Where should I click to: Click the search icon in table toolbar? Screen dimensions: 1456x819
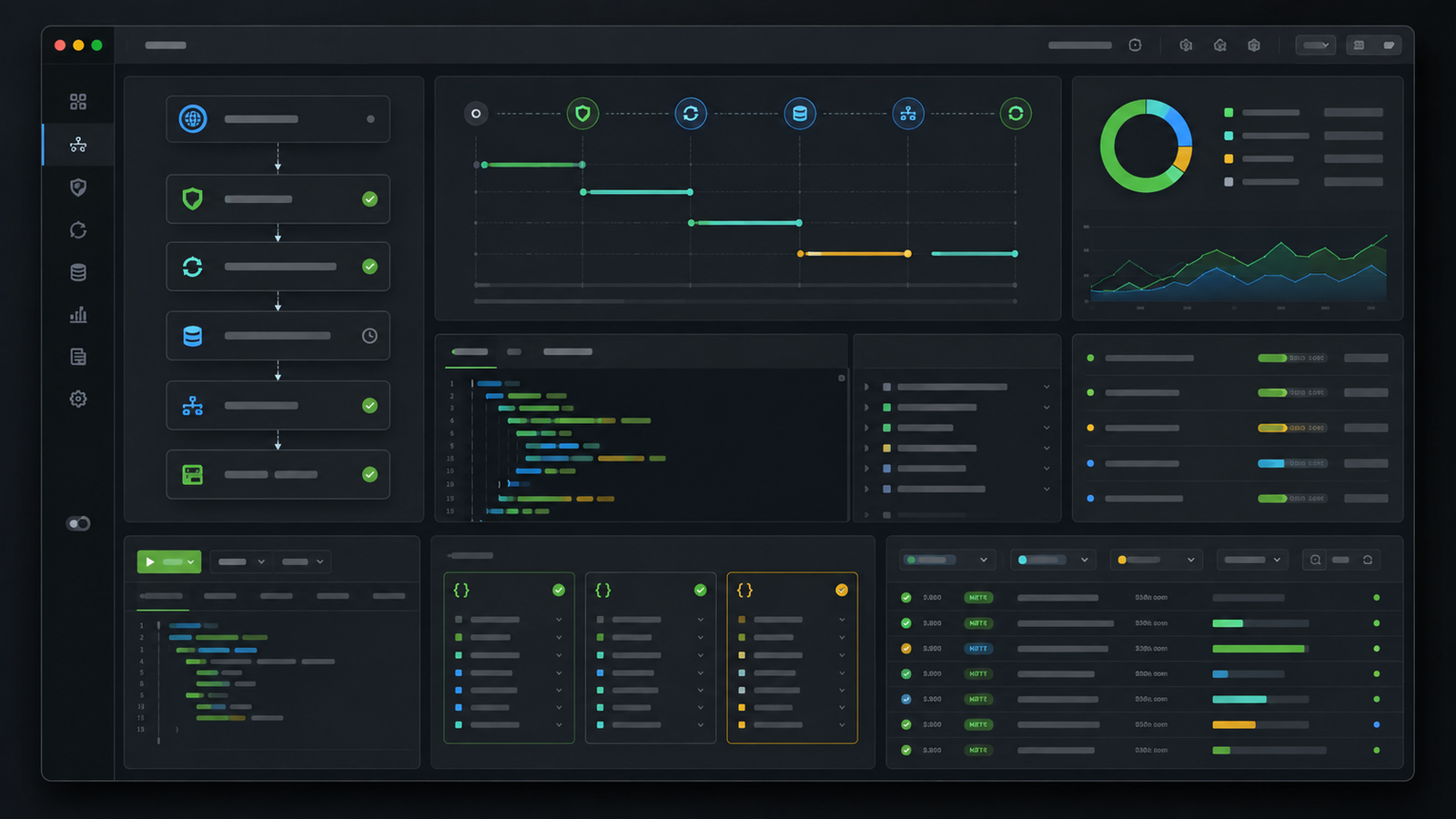(x=1315, y=560)
